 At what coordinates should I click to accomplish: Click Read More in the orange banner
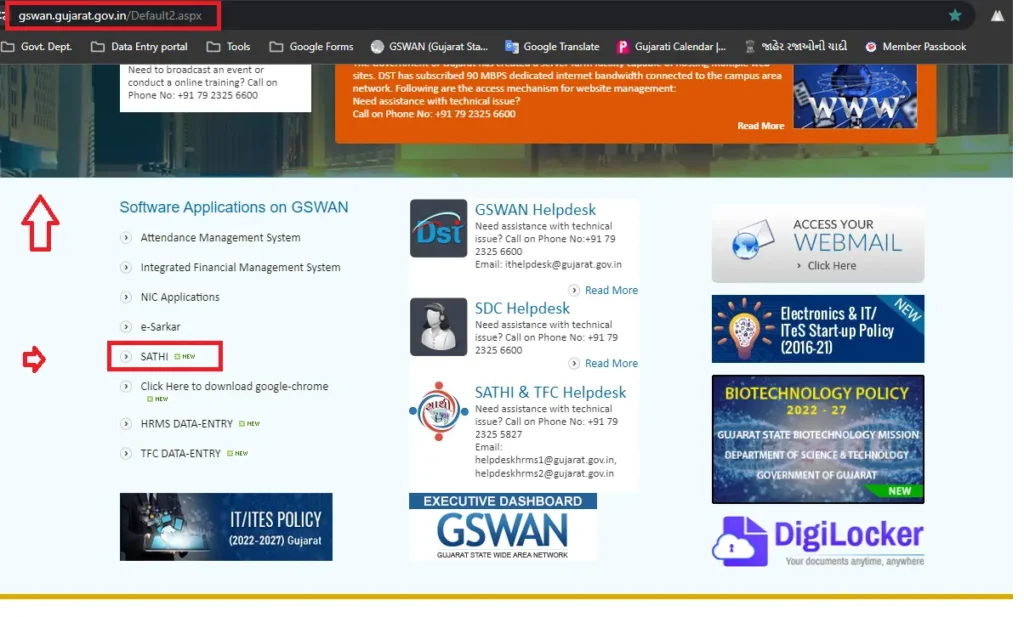(x=760, y=125)
